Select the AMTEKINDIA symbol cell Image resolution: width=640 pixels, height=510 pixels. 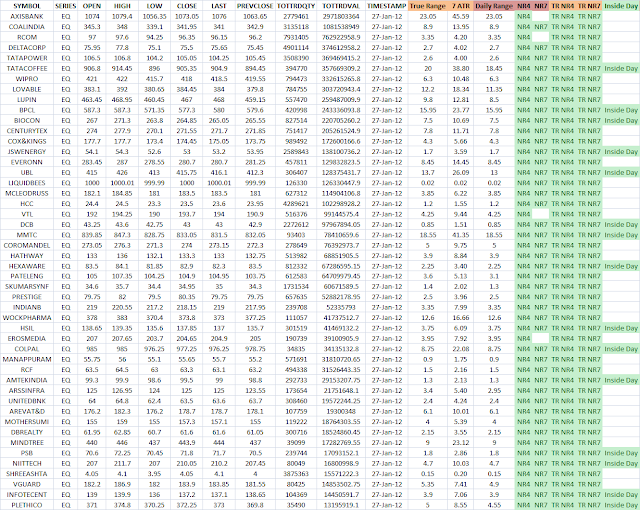[x=27, y=380]
